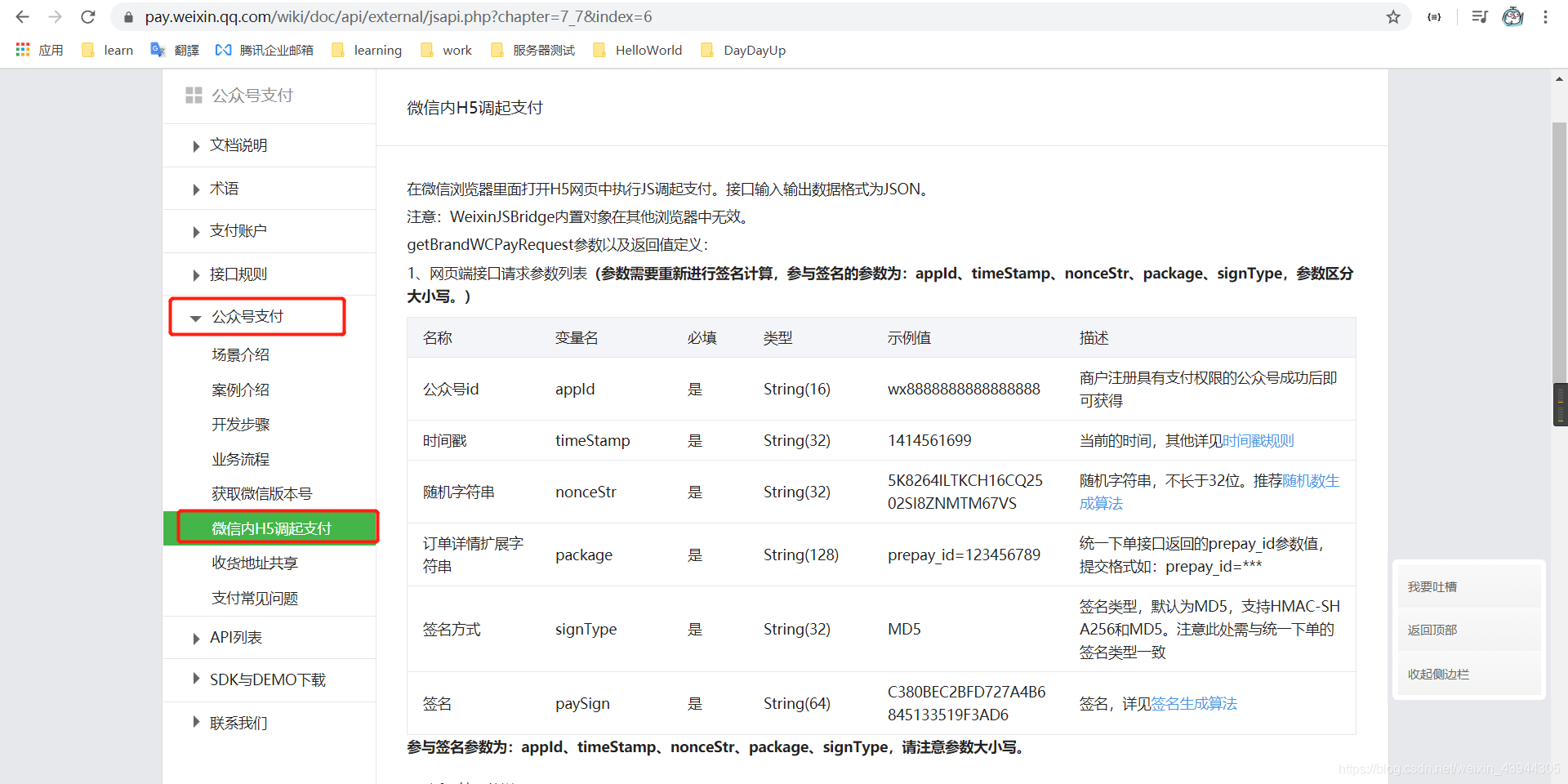Click the 变量名 column header

577,338
